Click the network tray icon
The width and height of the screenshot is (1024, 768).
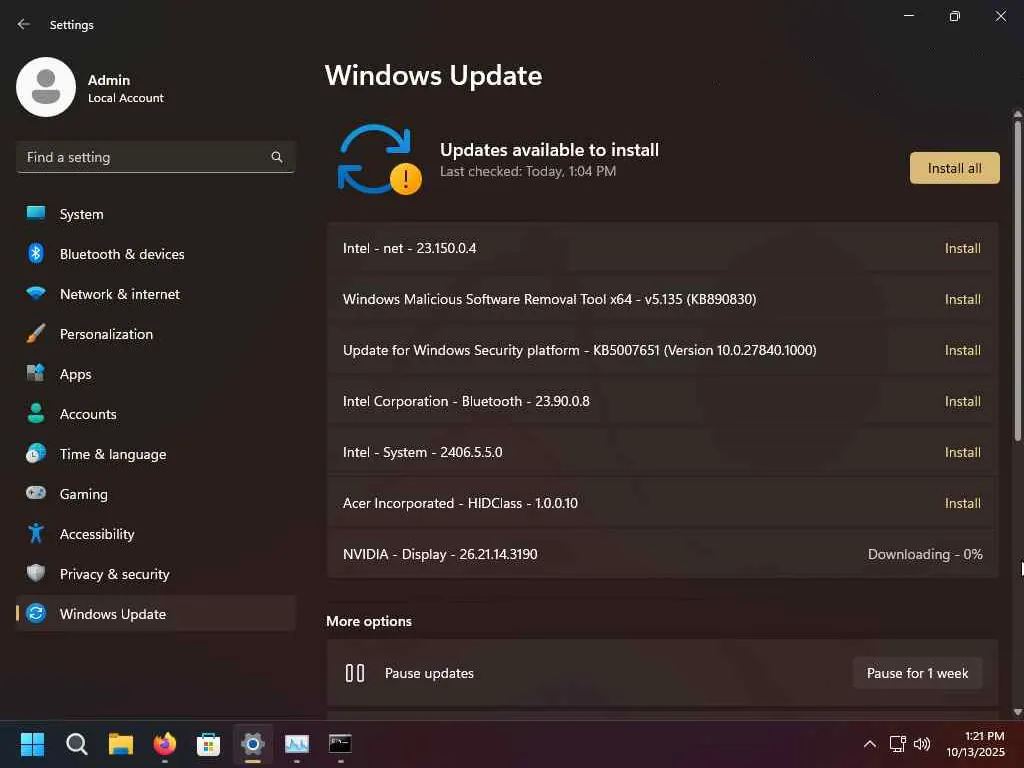[x=897, y=743]
